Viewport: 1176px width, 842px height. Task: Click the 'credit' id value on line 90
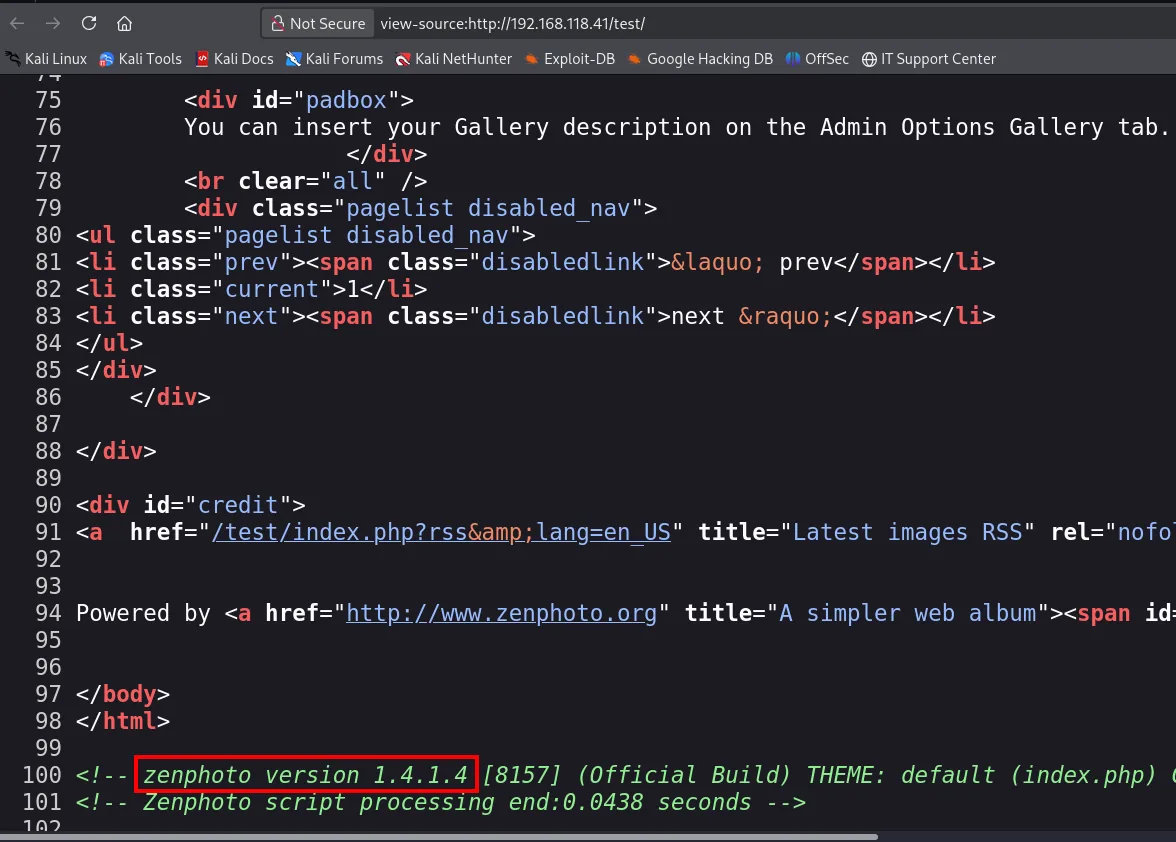238,505
